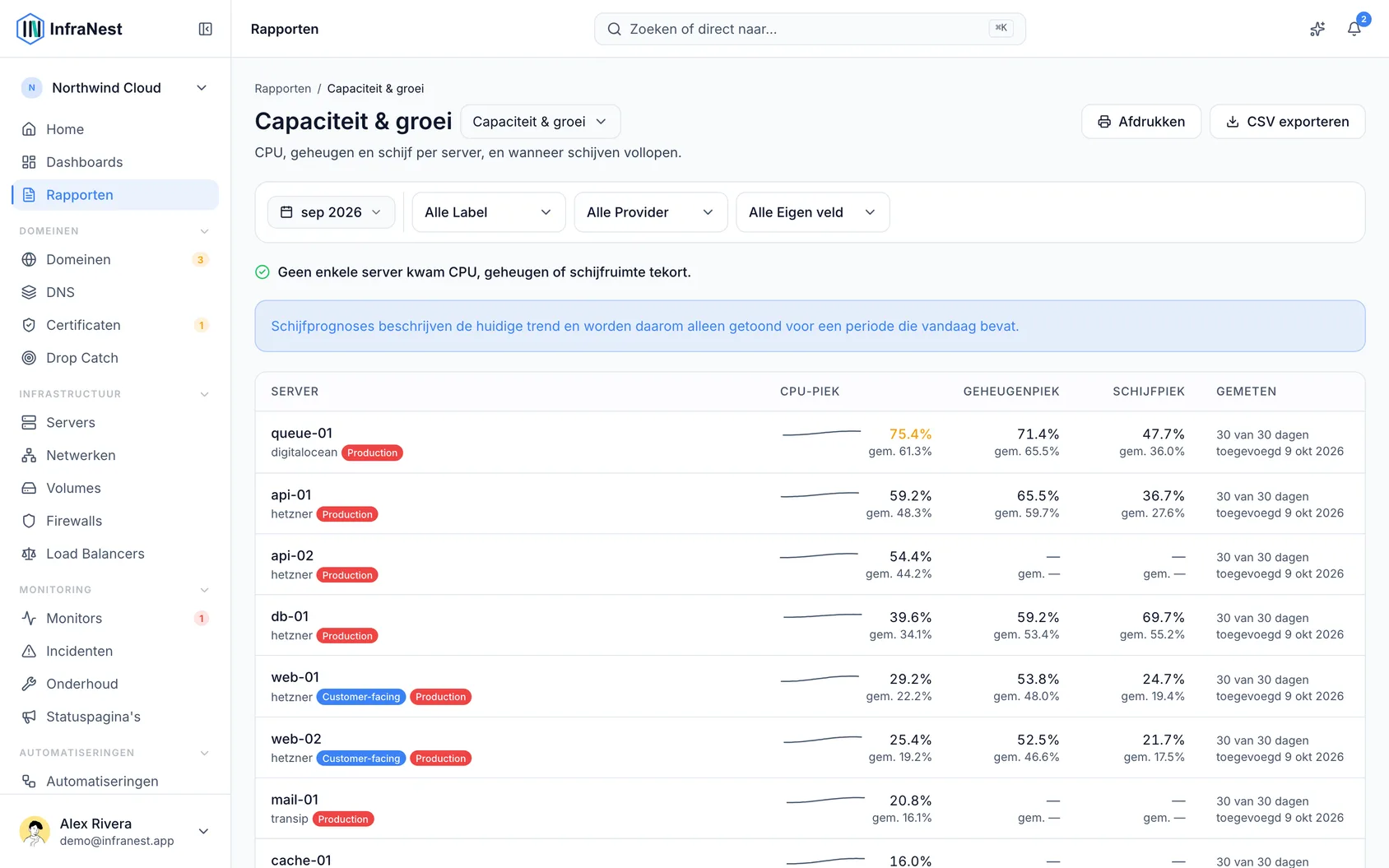The height and width of the screenshot is (868, 1389).
Task: Open the Rapporten sidebar item
Action: 115,195
